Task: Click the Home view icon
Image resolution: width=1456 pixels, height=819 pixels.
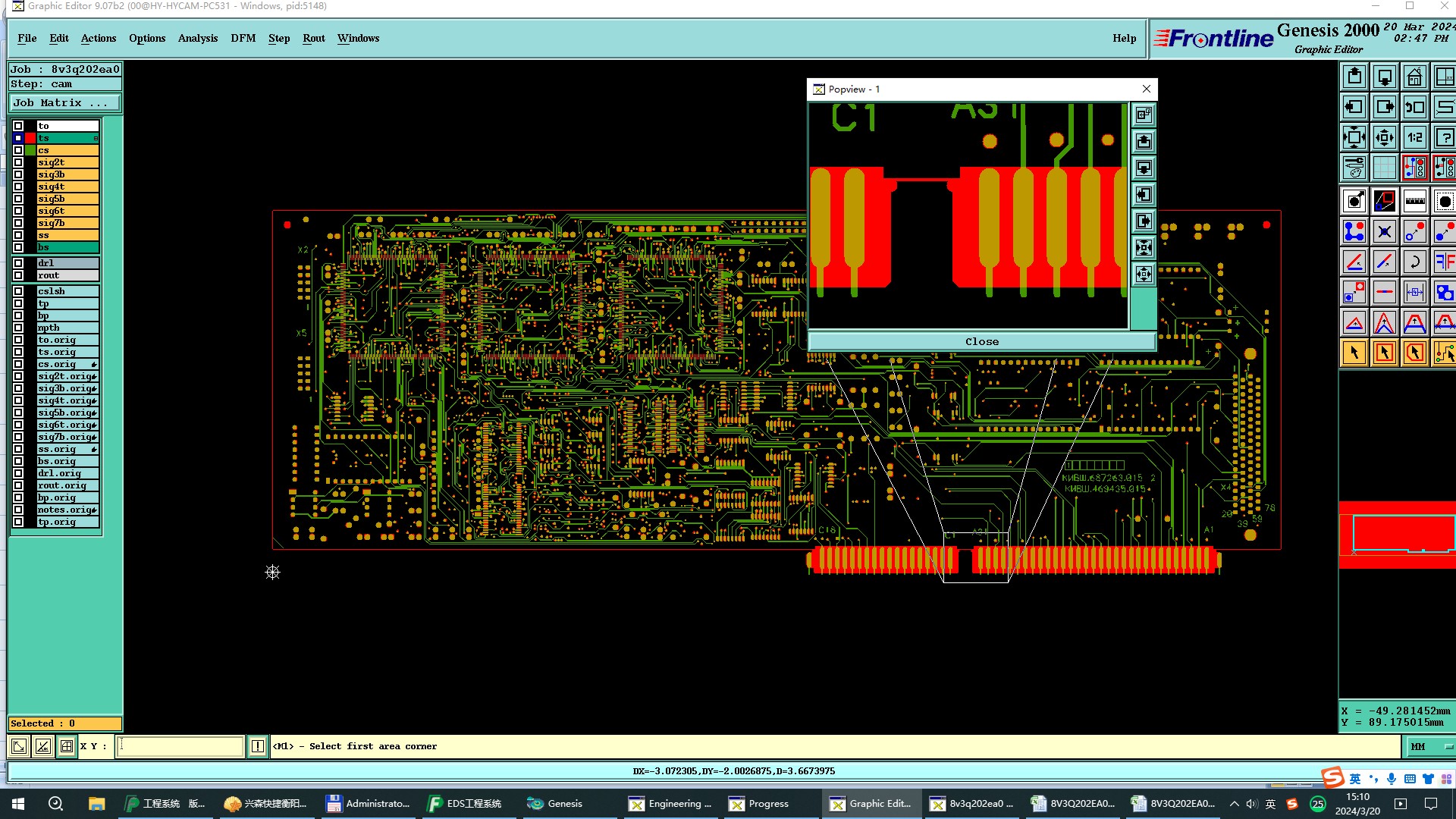Action: (x=1414, y=77)
